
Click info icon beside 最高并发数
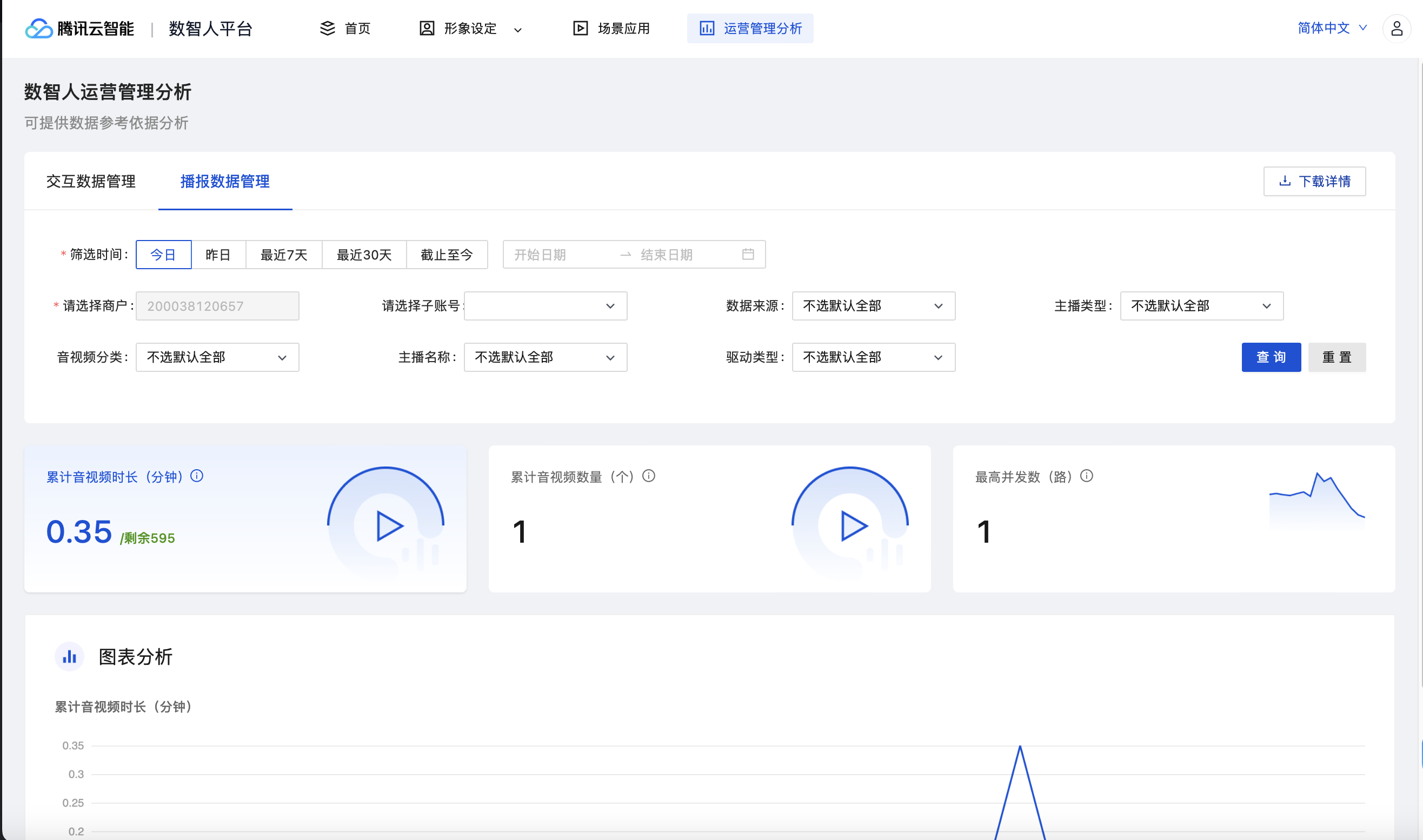[x=1086, y=476]
